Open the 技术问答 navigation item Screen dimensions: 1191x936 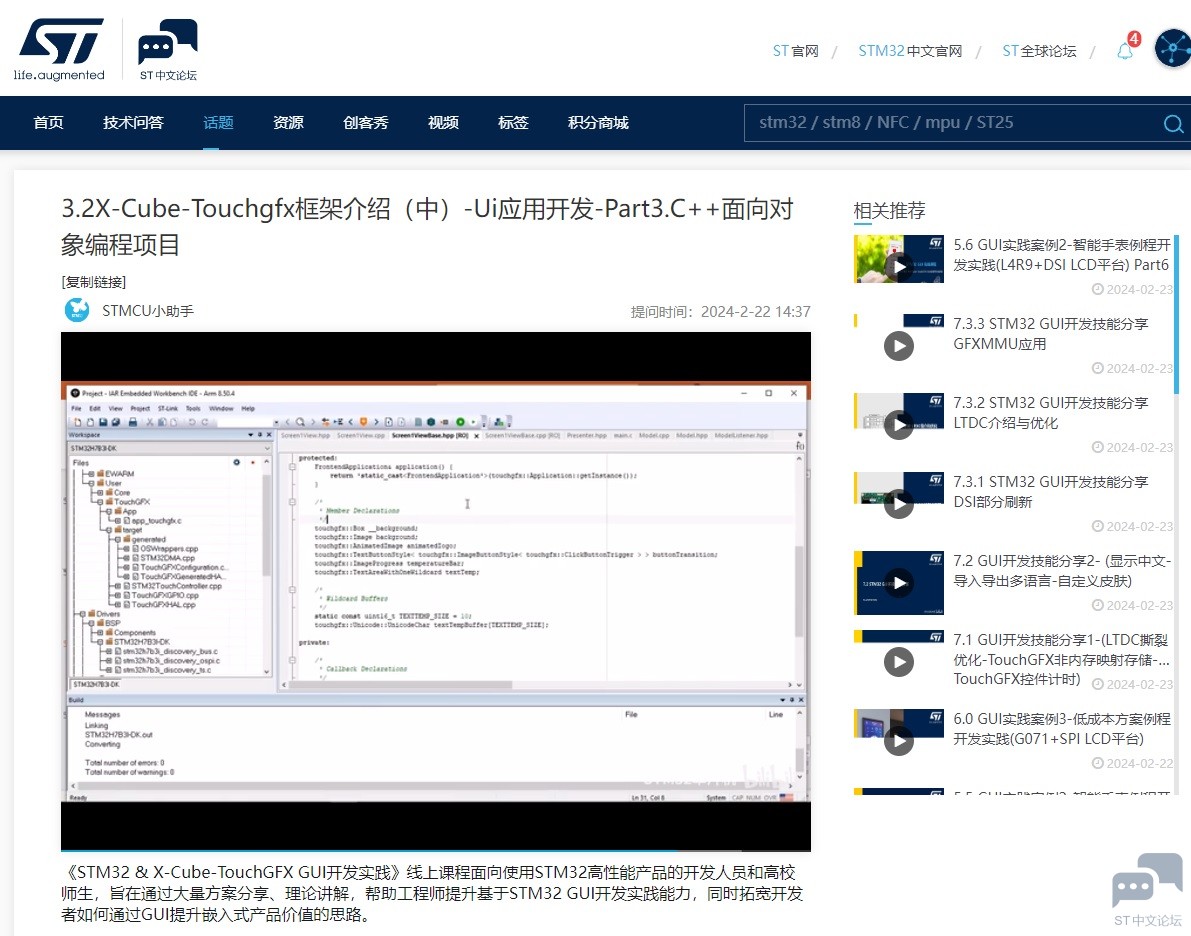coord(134,122)
